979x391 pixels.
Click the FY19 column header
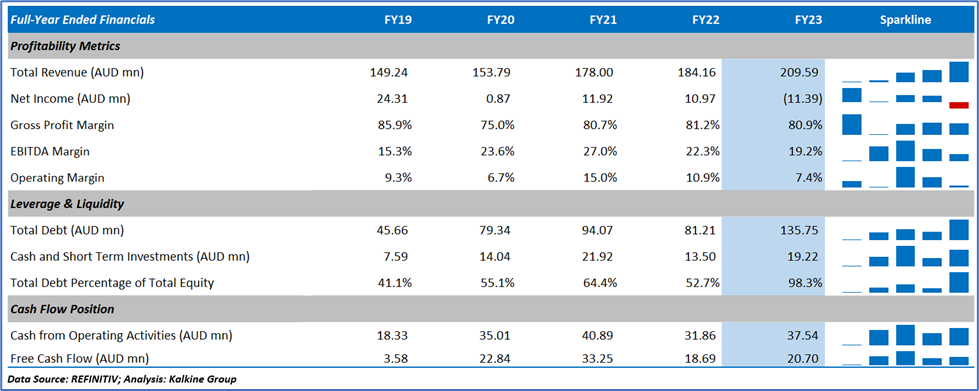pos(398,20)
